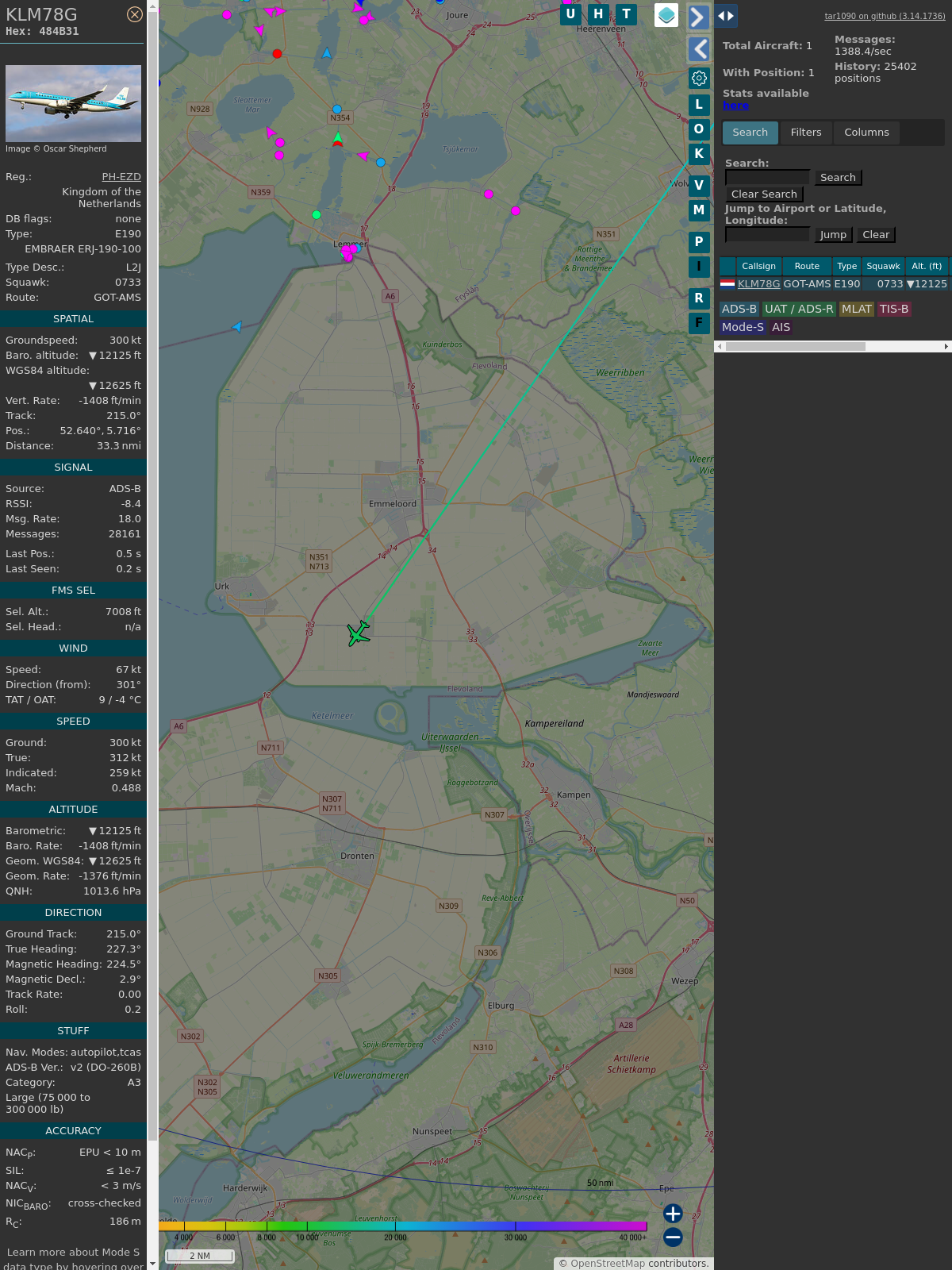Screen dimensions: 952x1270
Task: Switch to the Search tab
Action: point(750,133)
